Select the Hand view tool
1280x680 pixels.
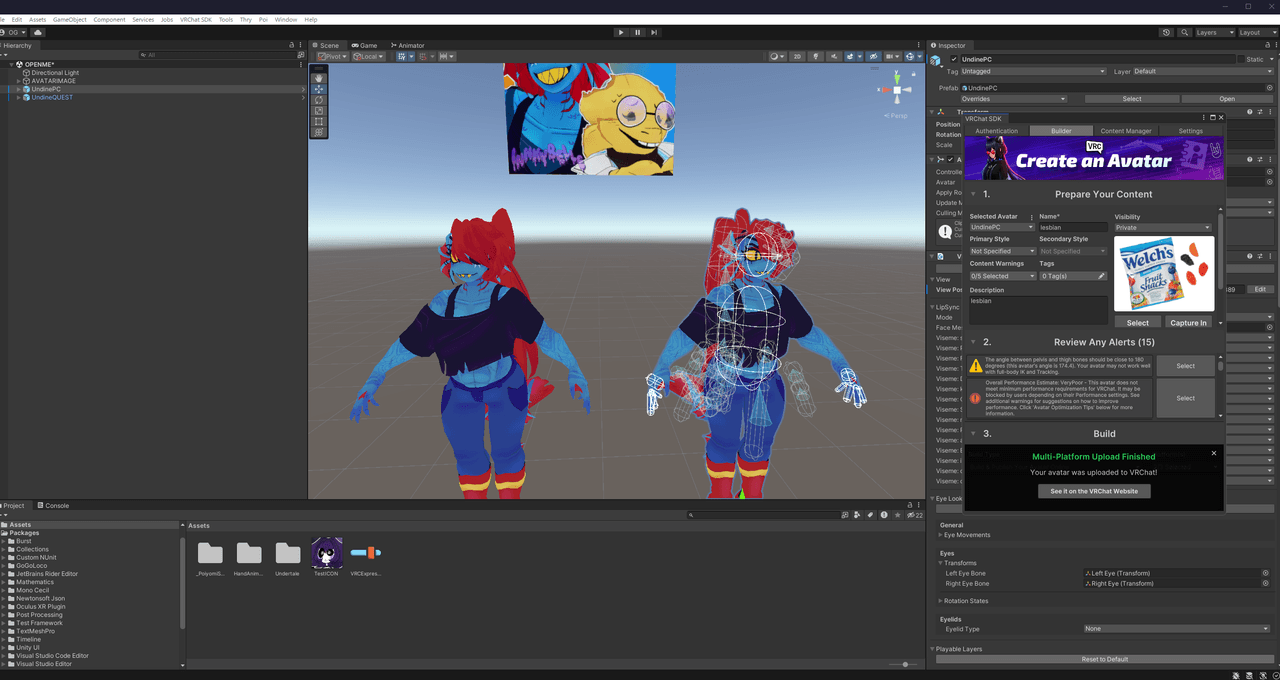tap(319, 77)
